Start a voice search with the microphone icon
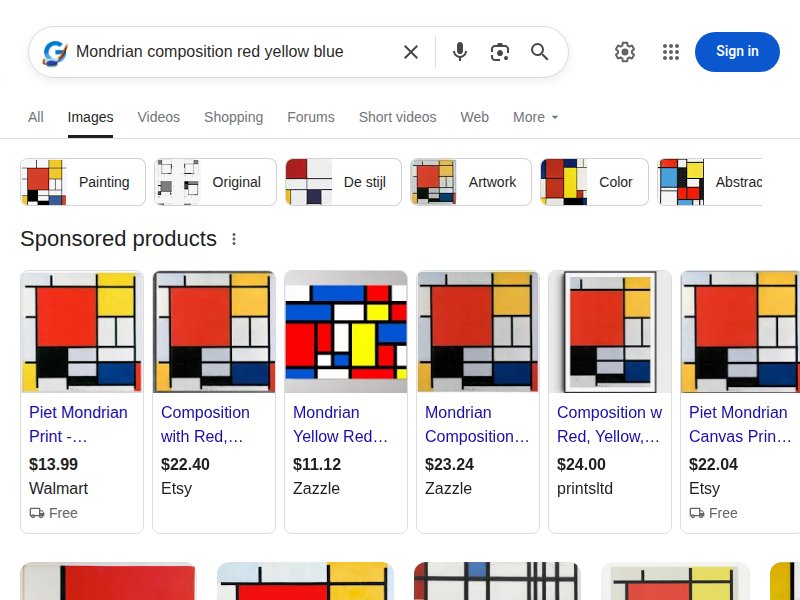 pos(460,52)
